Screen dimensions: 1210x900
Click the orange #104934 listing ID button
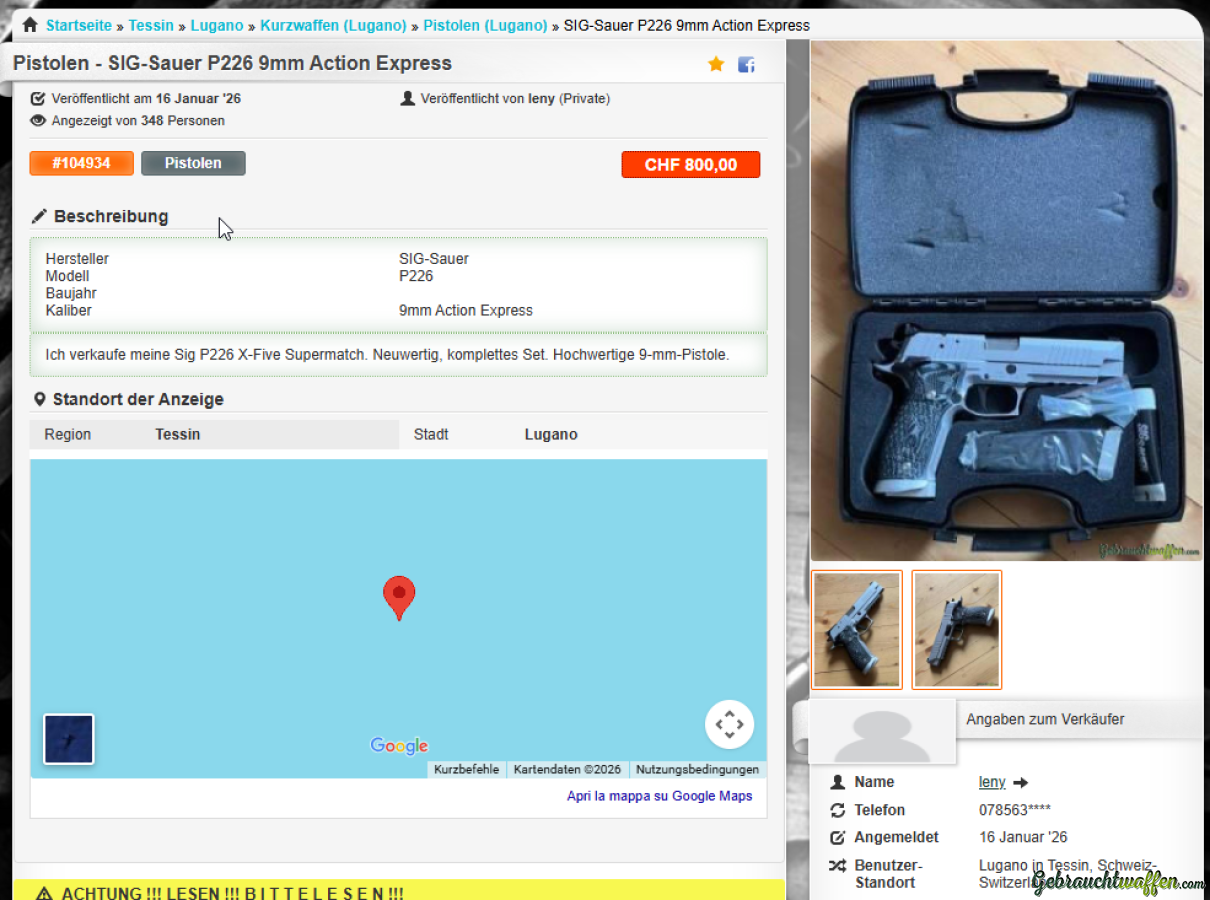pyautogui.click(x=81, y=163)
